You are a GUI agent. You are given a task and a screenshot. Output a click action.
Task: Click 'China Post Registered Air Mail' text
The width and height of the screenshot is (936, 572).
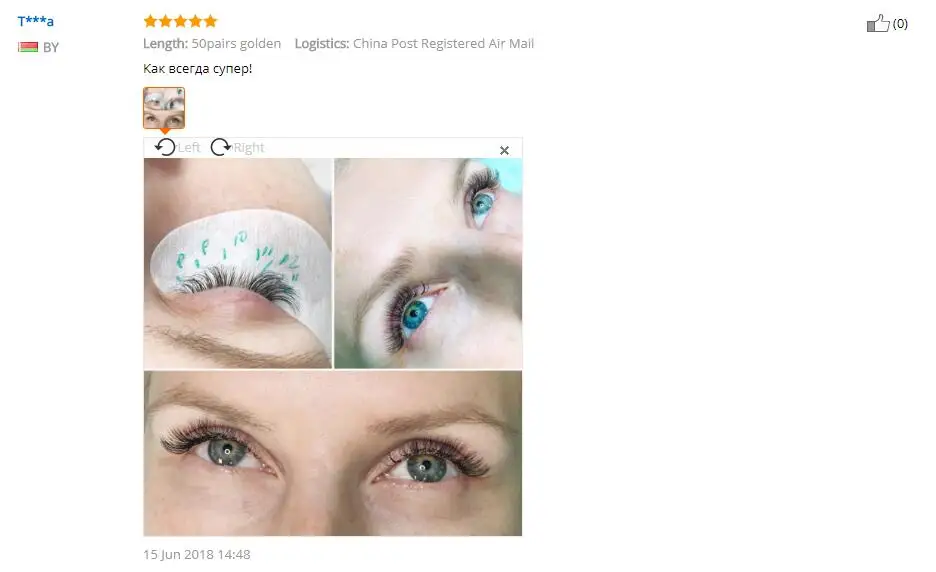[444, 44]
